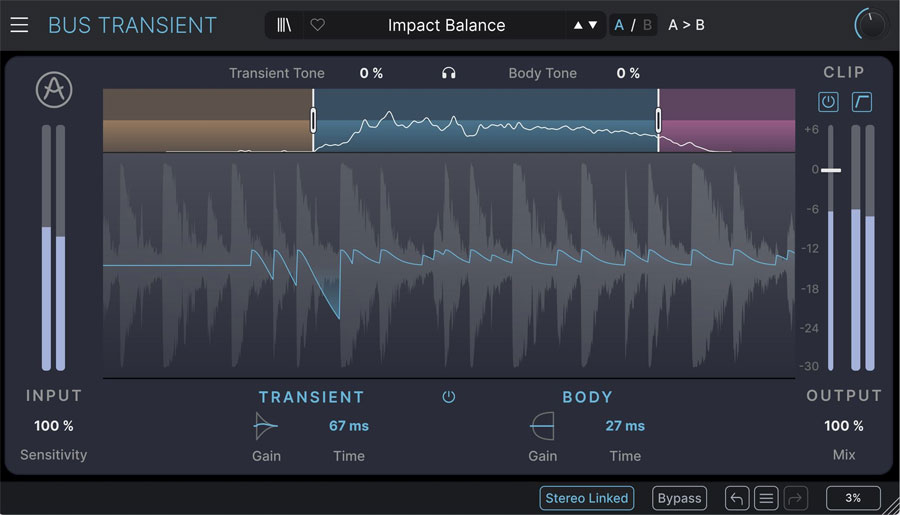Switch to state B
This screenshot has height=515, width=900.
647,25
